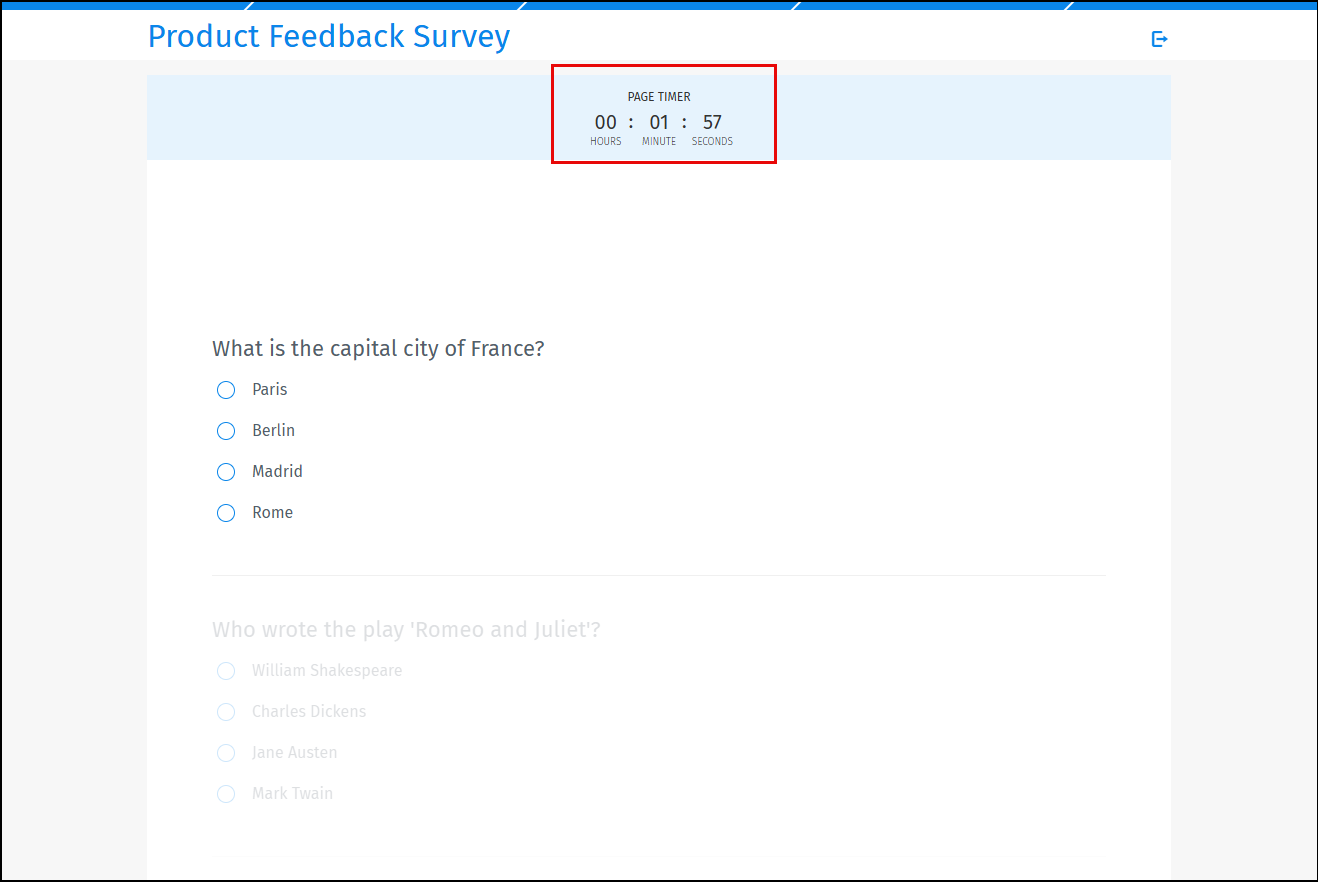Click the Romeo and Juliet question heading
The image size is (1318, 882).
[406, 629]
